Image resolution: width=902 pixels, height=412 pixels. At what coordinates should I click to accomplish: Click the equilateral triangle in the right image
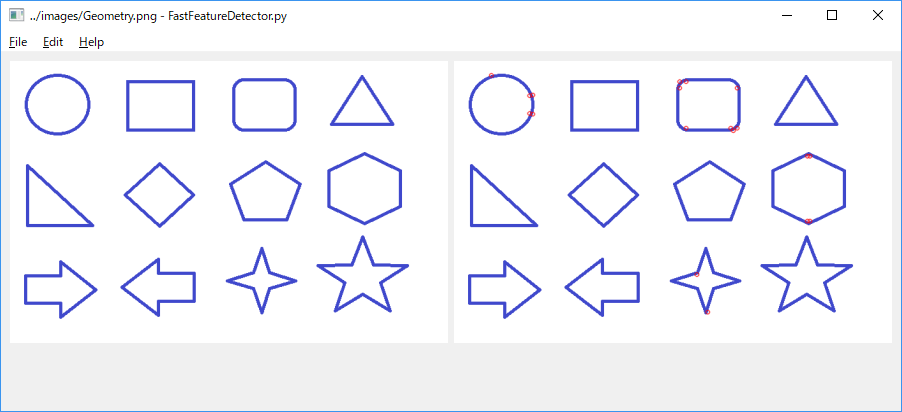[x=806, y=101]
